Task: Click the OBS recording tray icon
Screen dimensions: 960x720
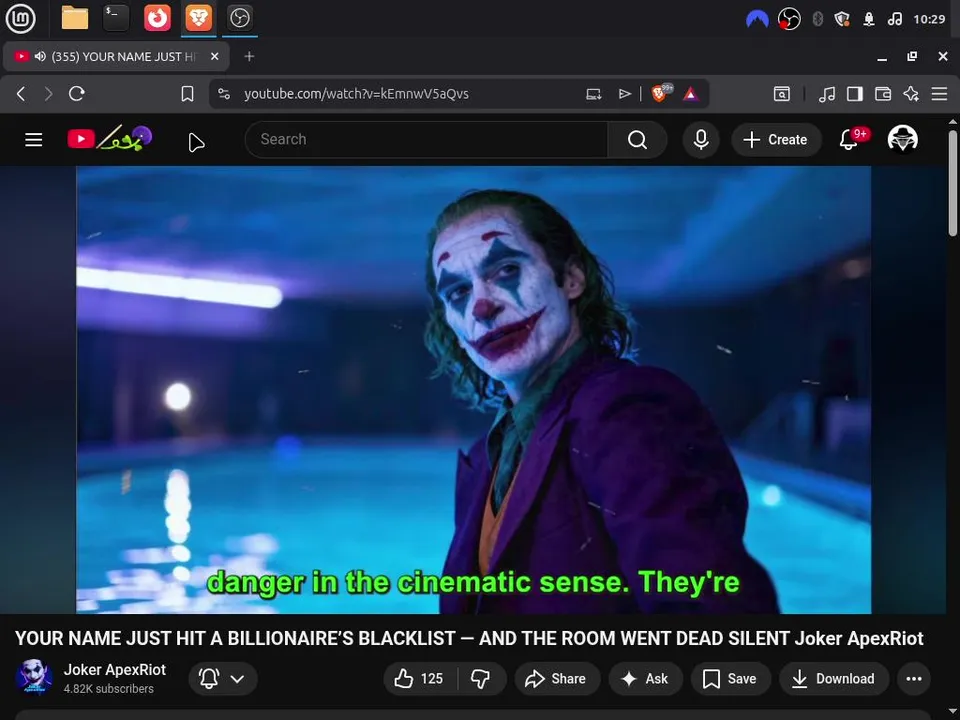Action: click(x=789, y=19)
